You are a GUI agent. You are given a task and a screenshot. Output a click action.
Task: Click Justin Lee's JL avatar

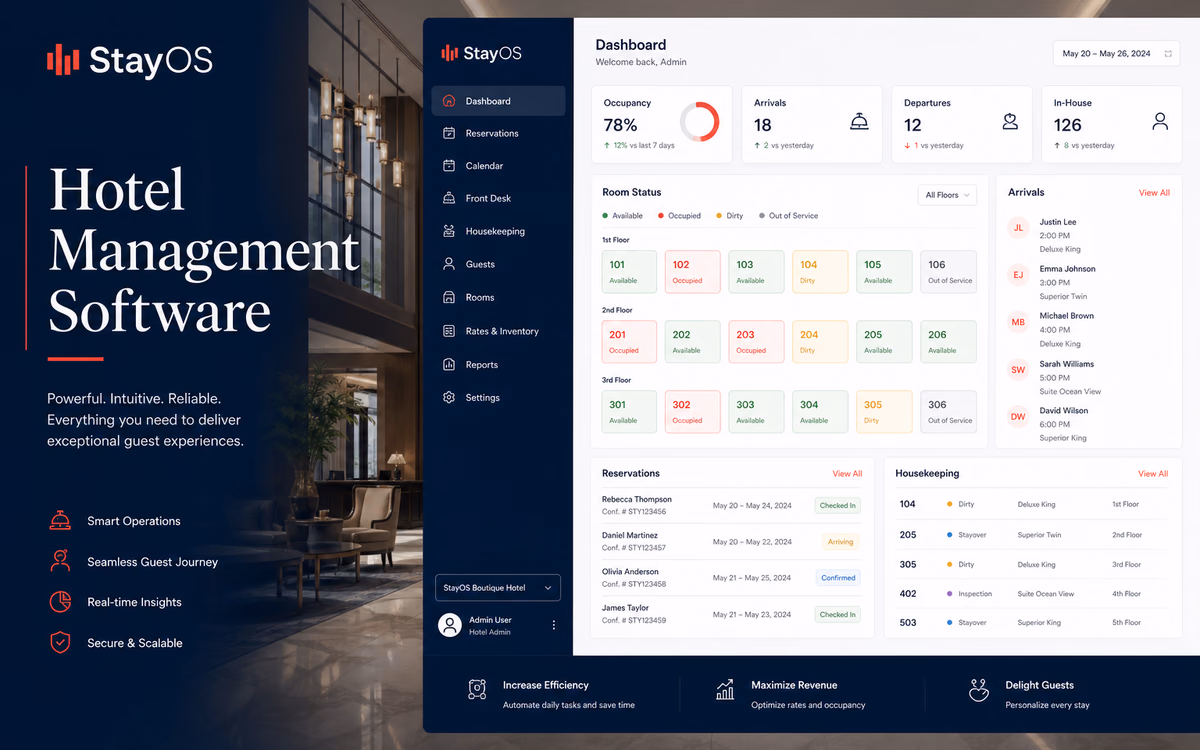click(1018, 228)
